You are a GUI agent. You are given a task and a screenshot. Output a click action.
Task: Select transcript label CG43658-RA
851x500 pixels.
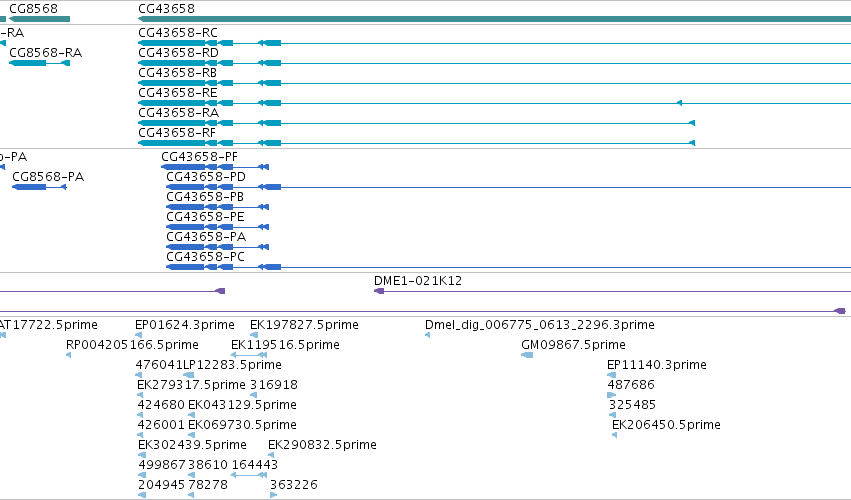[179, 112]
